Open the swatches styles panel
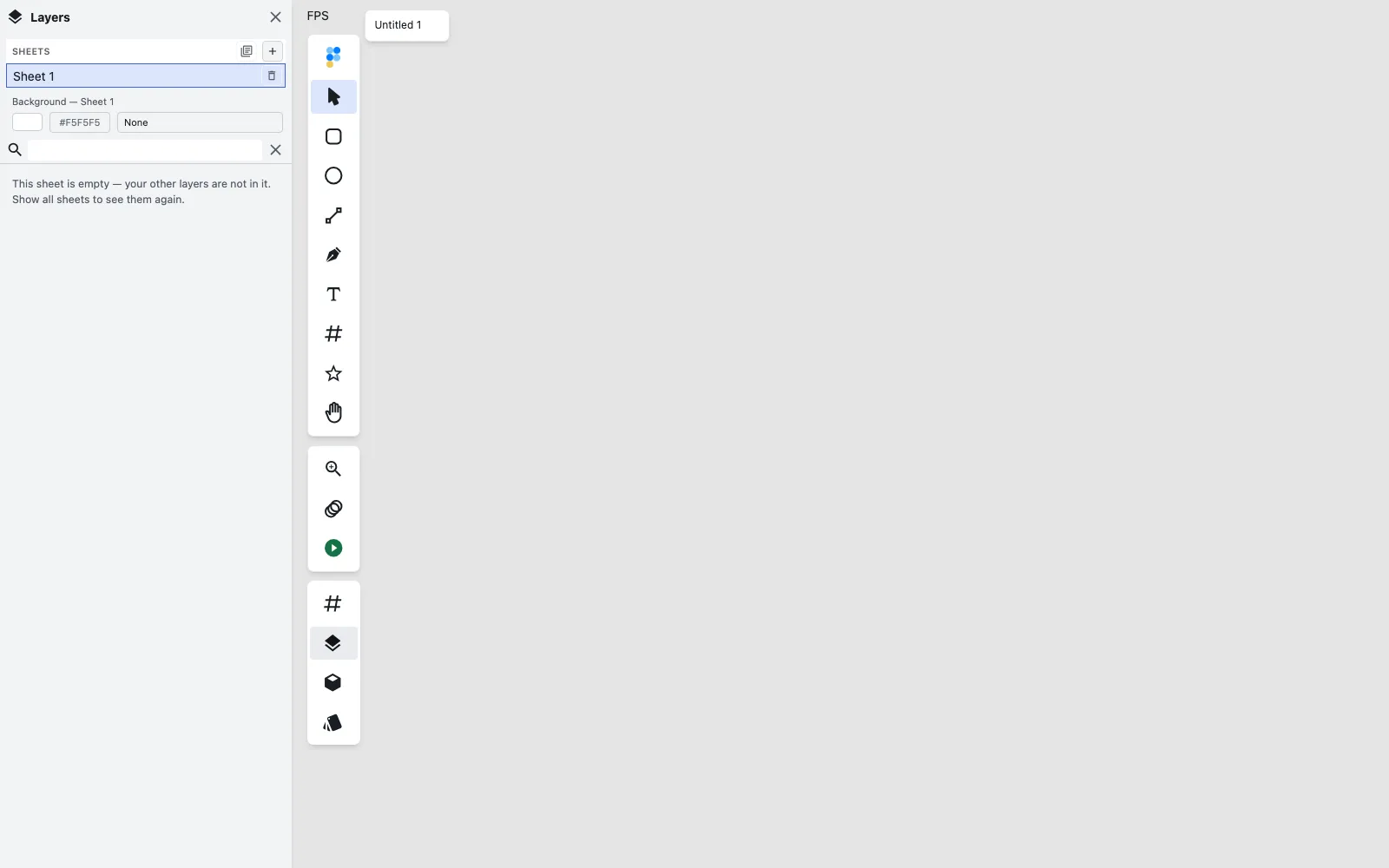This screenshot has width=1389, height=868. (332, 723)
